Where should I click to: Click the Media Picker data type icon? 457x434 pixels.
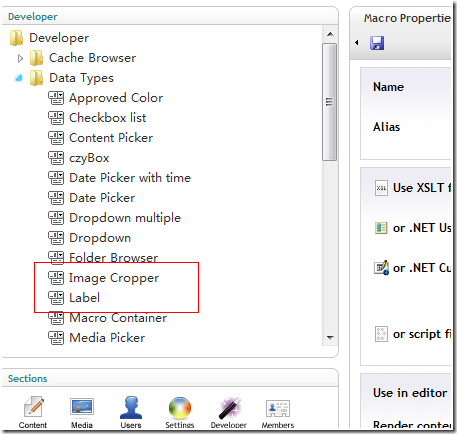(56, 338)
